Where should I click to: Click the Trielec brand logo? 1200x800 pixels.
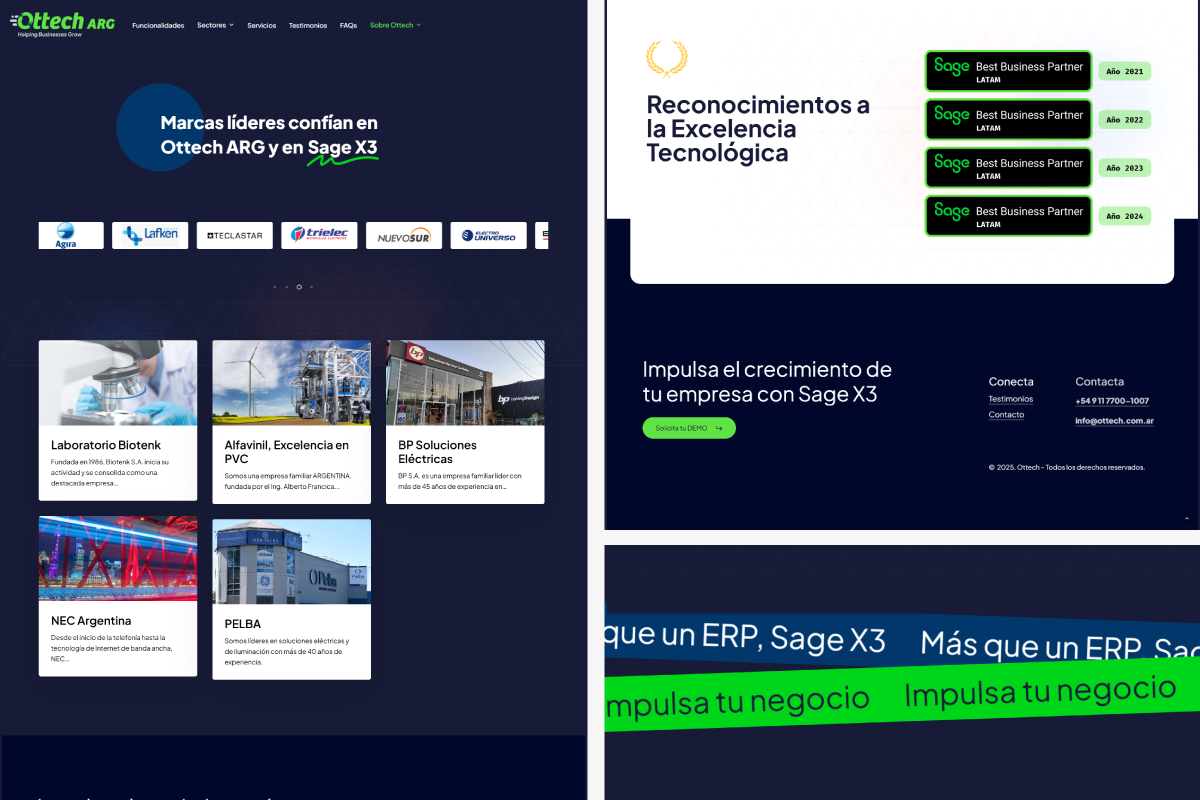point(319,236)
